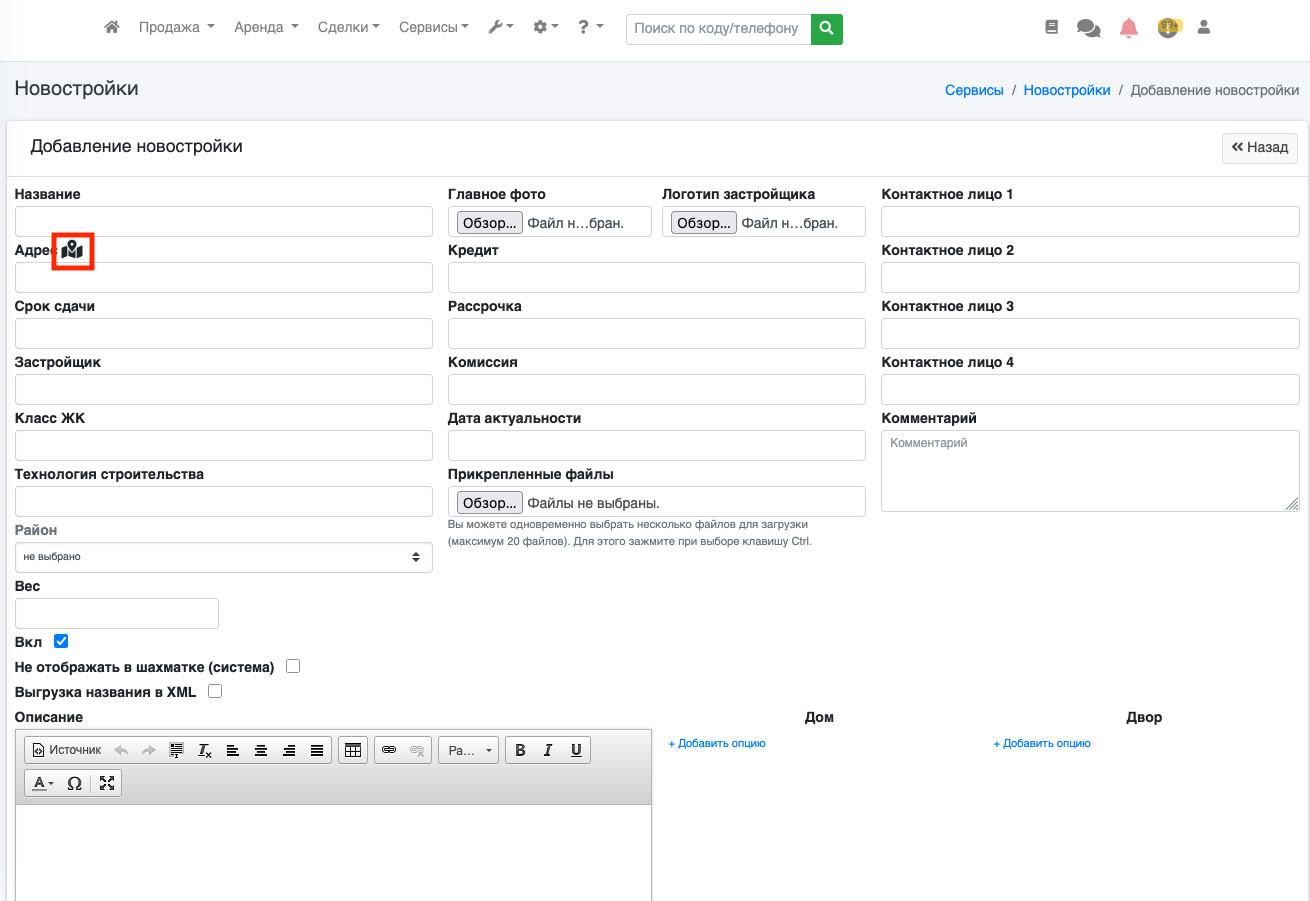Enable Не отображать в шахматке checkbox

pos(293,666)
